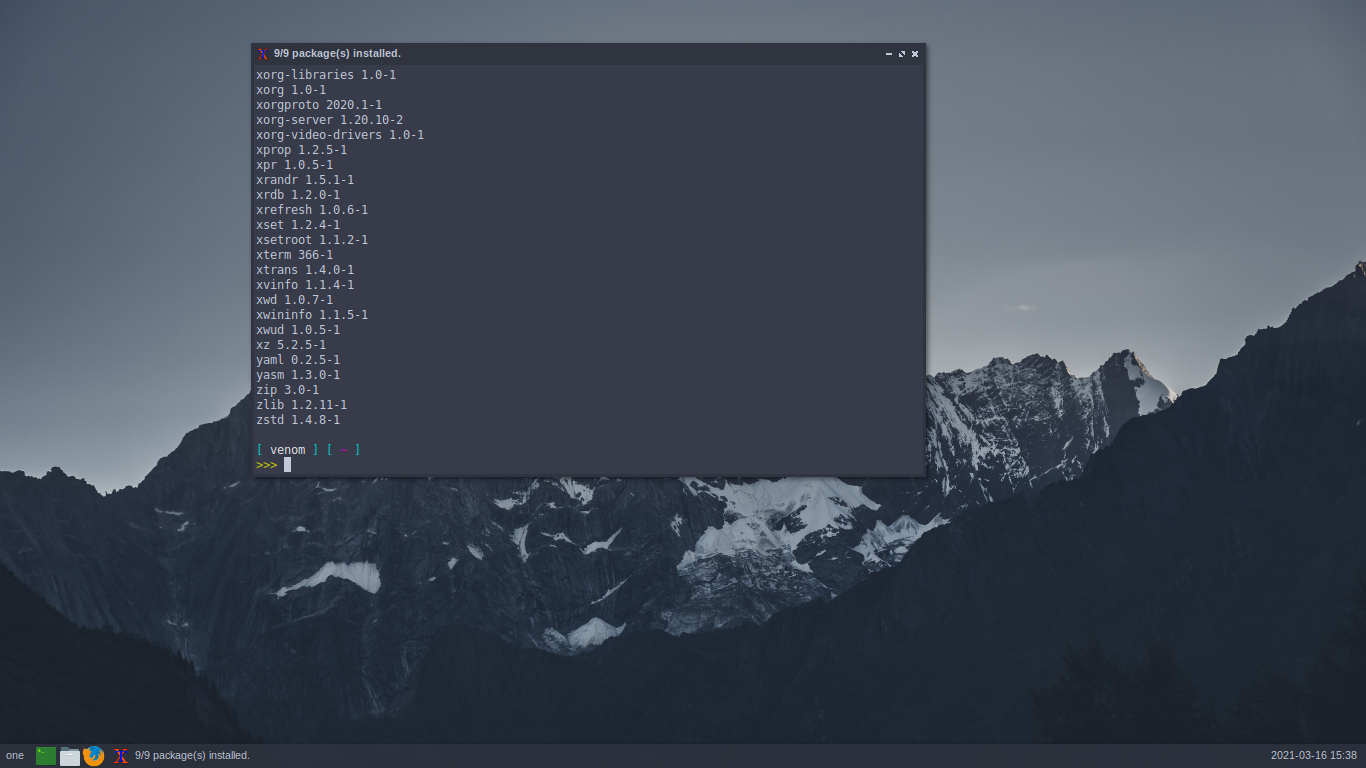Click the 'xorg 1.0-1' line
The width and height of the screenshot is (1366, 768).
[291, 90]
